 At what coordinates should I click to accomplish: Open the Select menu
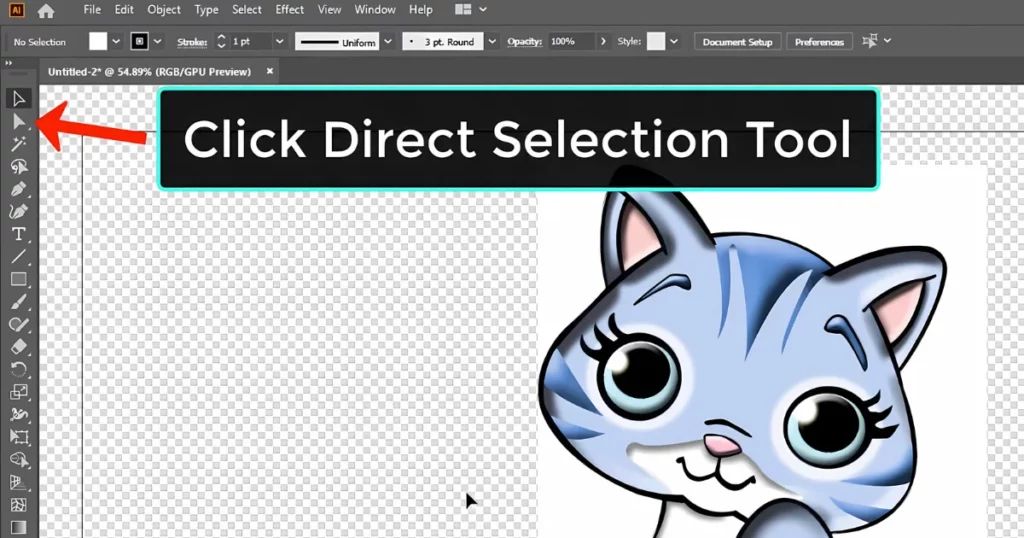coord(247,10)
